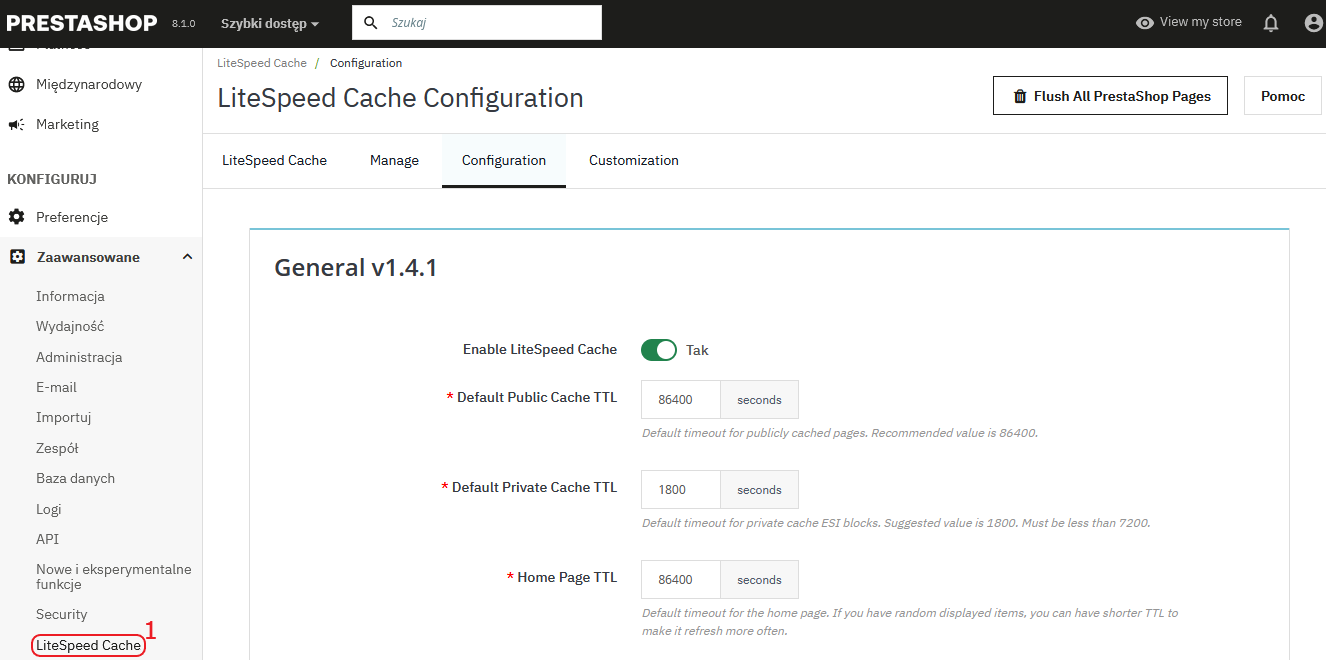
Task: Click the search magnifier icon
Action: click(x=371, y=23)
